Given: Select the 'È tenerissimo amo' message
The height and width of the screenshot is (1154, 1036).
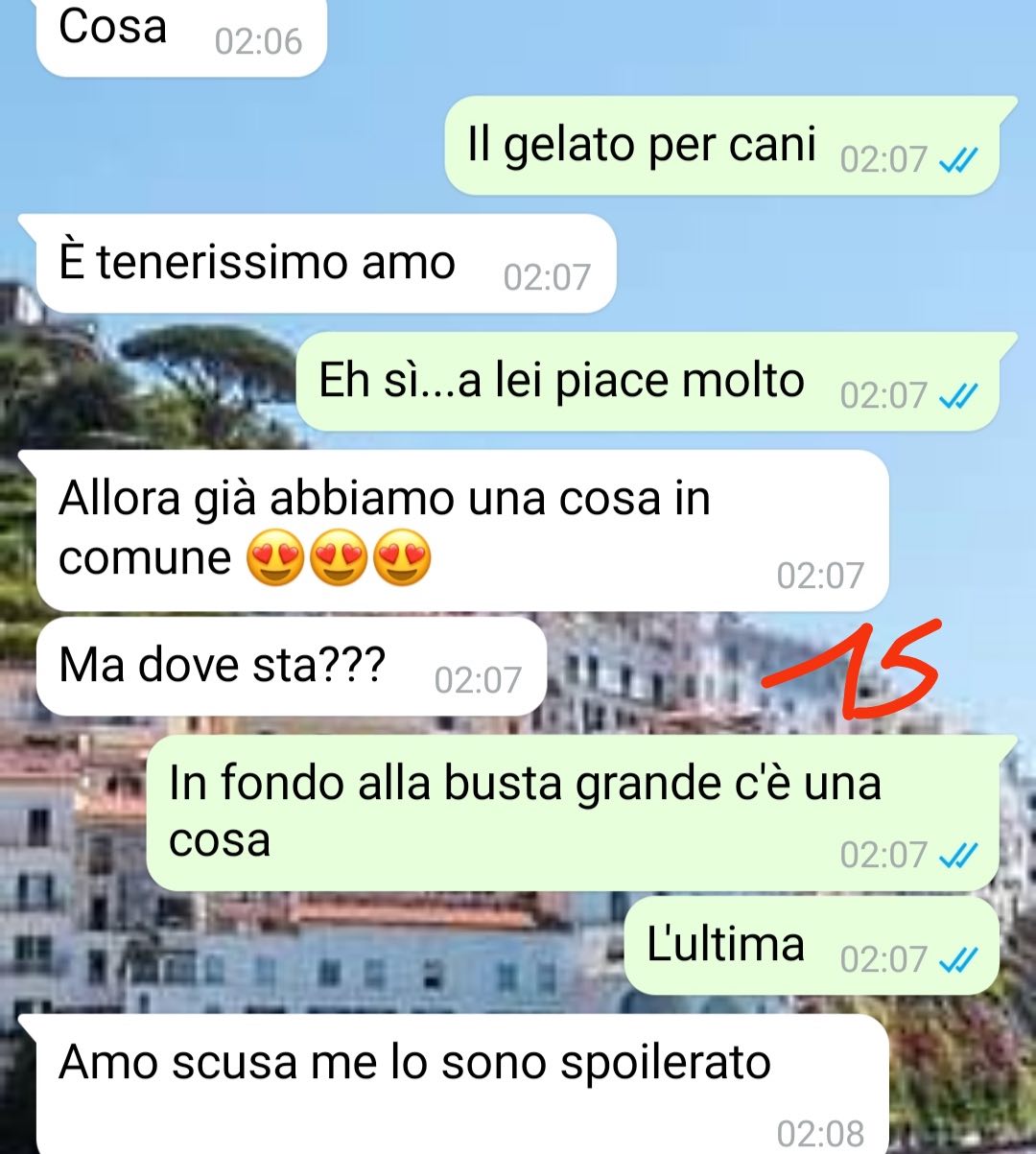Looking at the screenshot, I should click(326, 264).
